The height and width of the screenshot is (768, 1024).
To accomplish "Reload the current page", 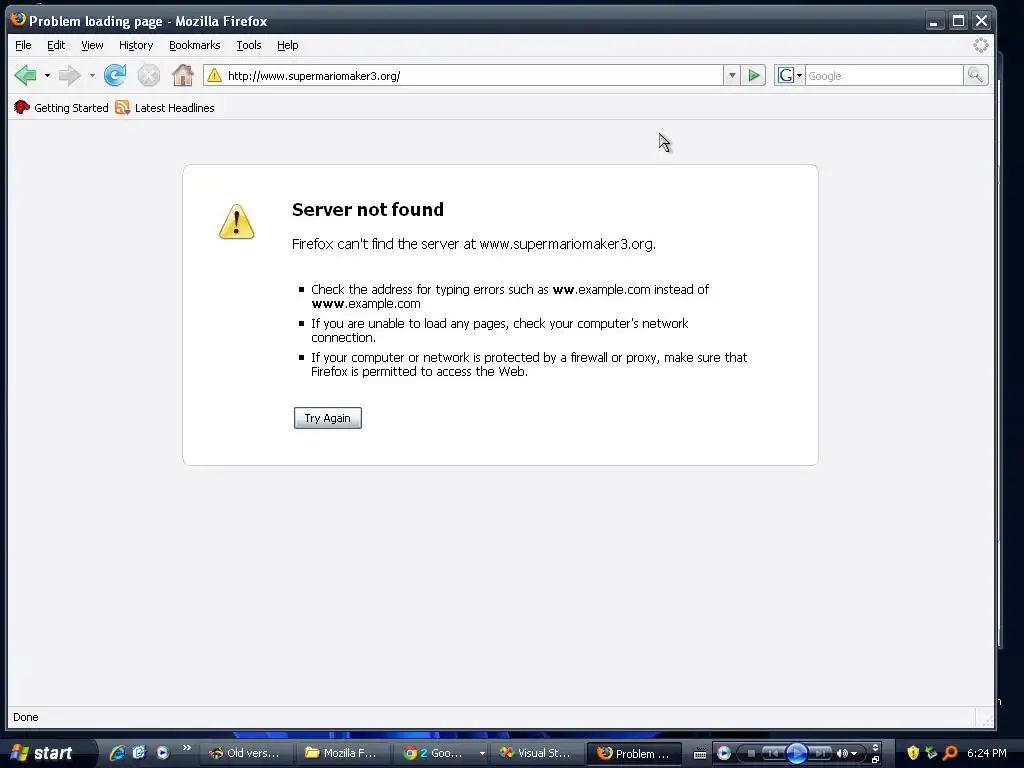I will (115, 76).
